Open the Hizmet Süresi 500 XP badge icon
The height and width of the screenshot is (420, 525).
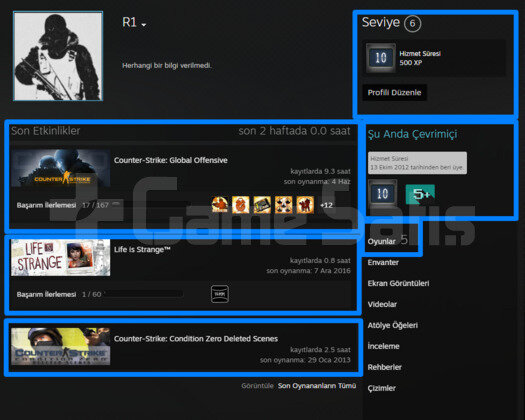[381, 58]
